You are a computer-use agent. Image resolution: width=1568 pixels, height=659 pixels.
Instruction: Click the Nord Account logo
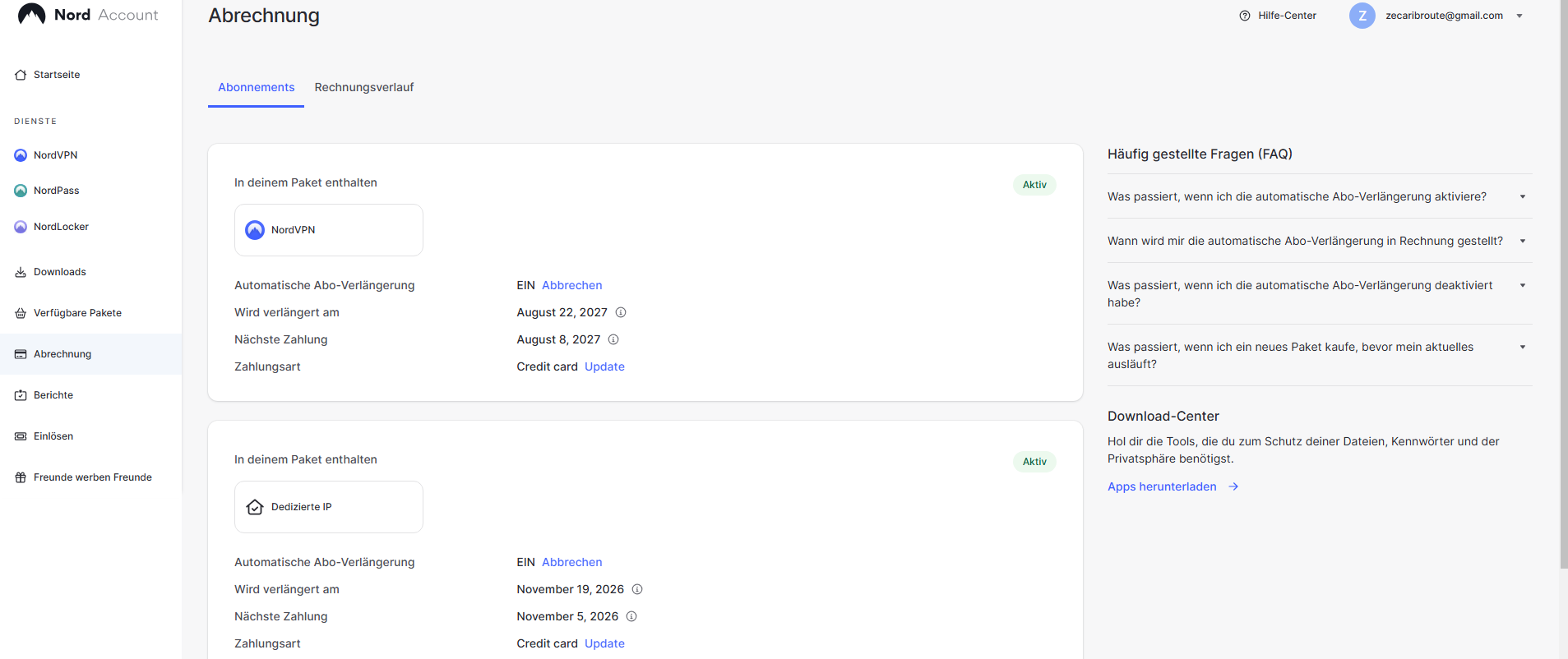point(88,15)
